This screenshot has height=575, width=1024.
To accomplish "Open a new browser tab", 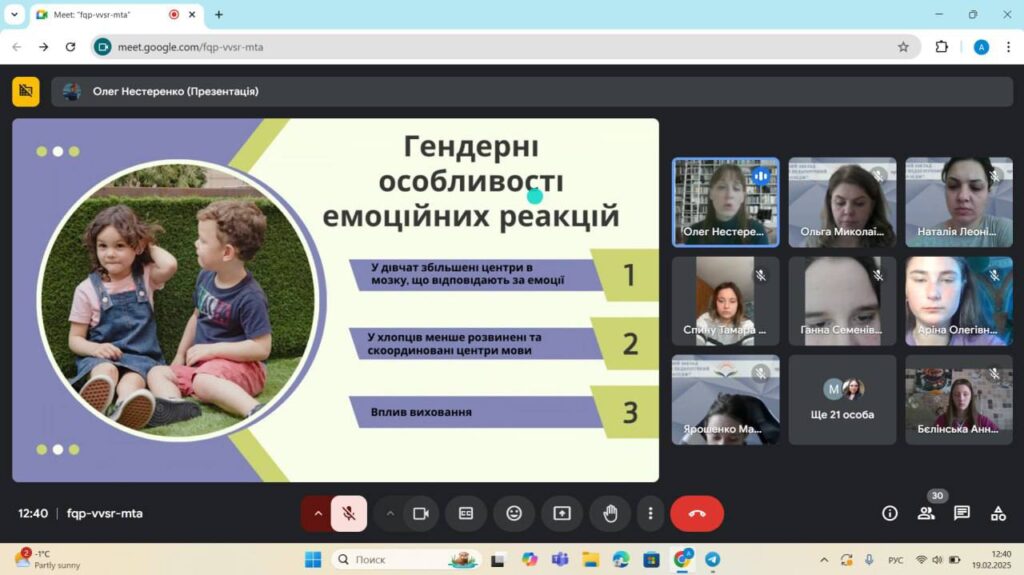I will pyautogui.click(x=219, y=15).
